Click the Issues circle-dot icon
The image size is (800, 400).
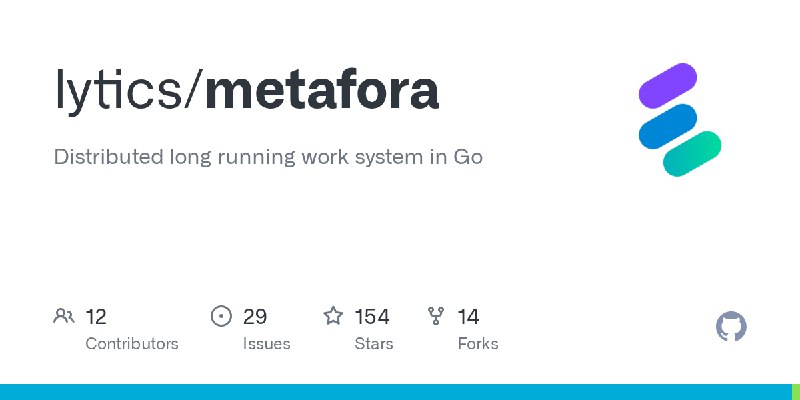(221, 316)
